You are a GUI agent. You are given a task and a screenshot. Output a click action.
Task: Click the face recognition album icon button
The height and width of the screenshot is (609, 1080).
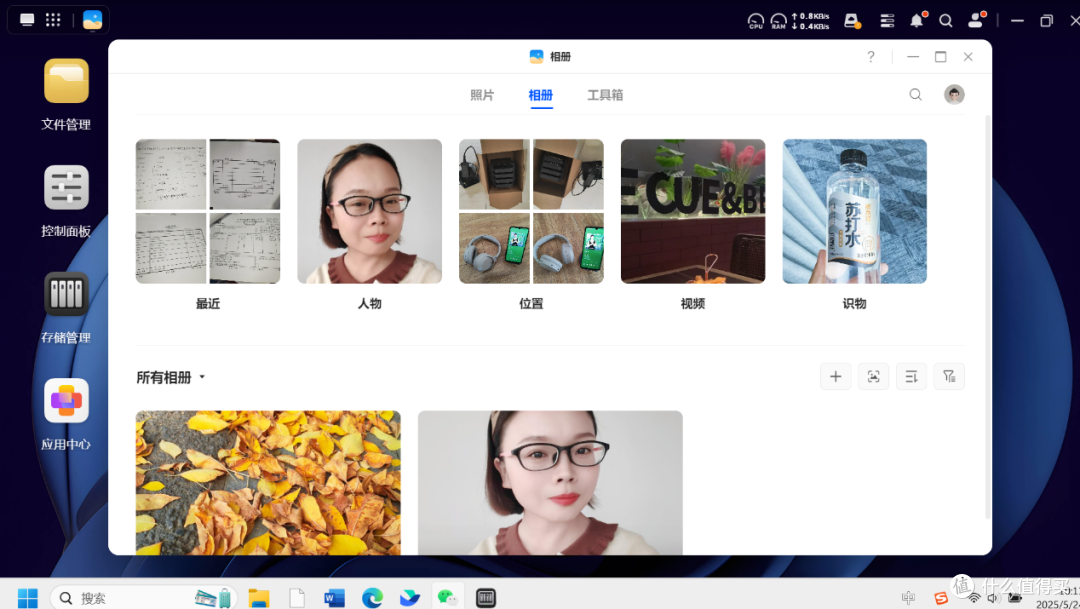point(873,376)
